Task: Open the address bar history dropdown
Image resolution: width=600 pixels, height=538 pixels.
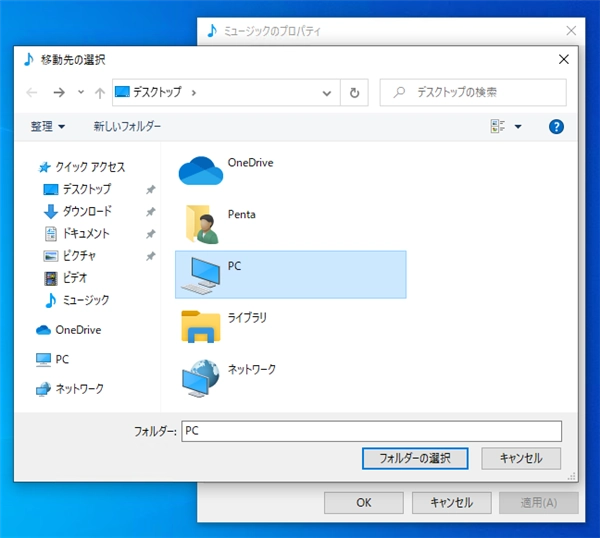Action: [x=326, y=93]
